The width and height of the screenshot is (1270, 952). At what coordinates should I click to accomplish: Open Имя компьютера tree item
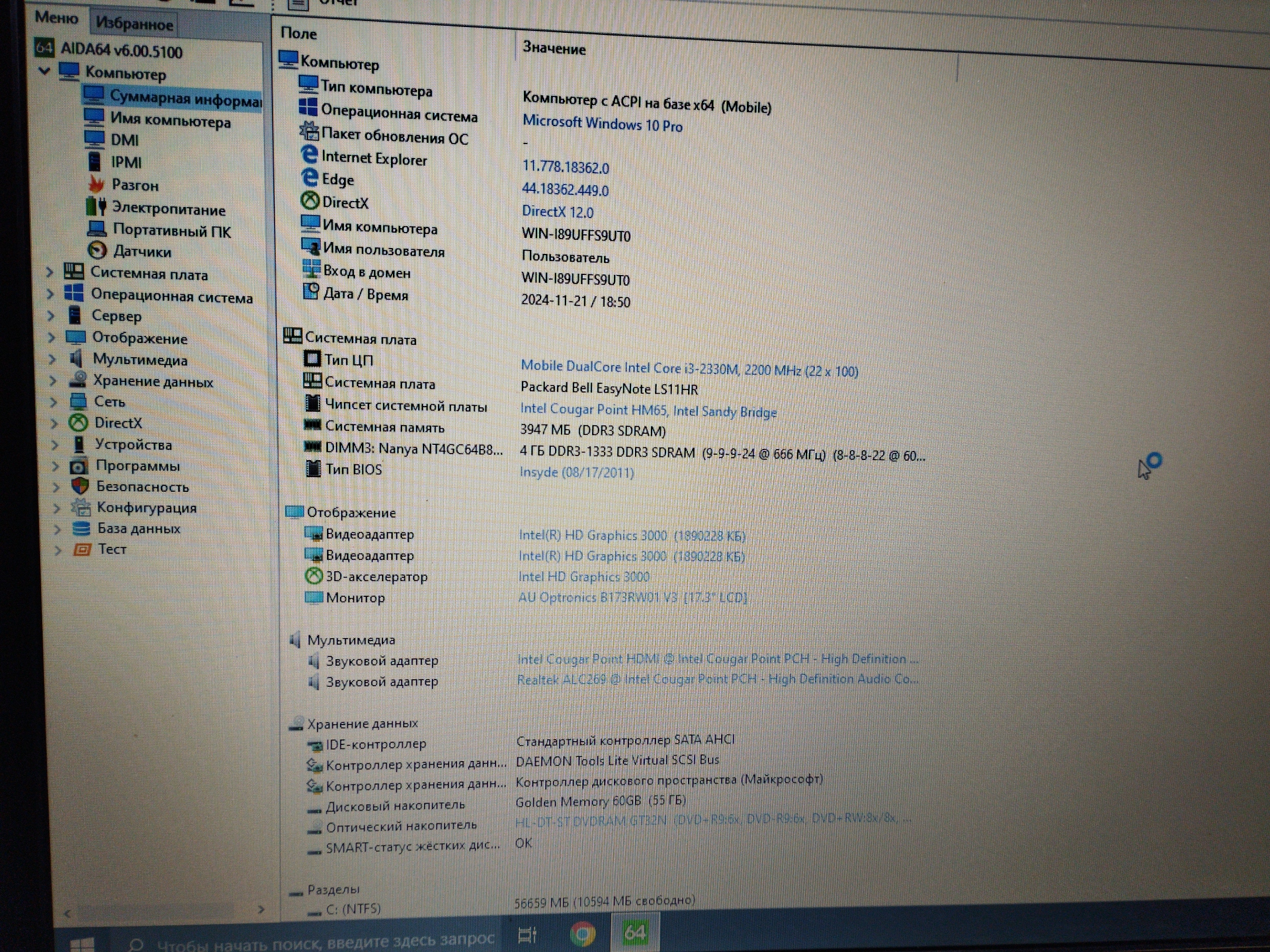[x=170, y=120]
